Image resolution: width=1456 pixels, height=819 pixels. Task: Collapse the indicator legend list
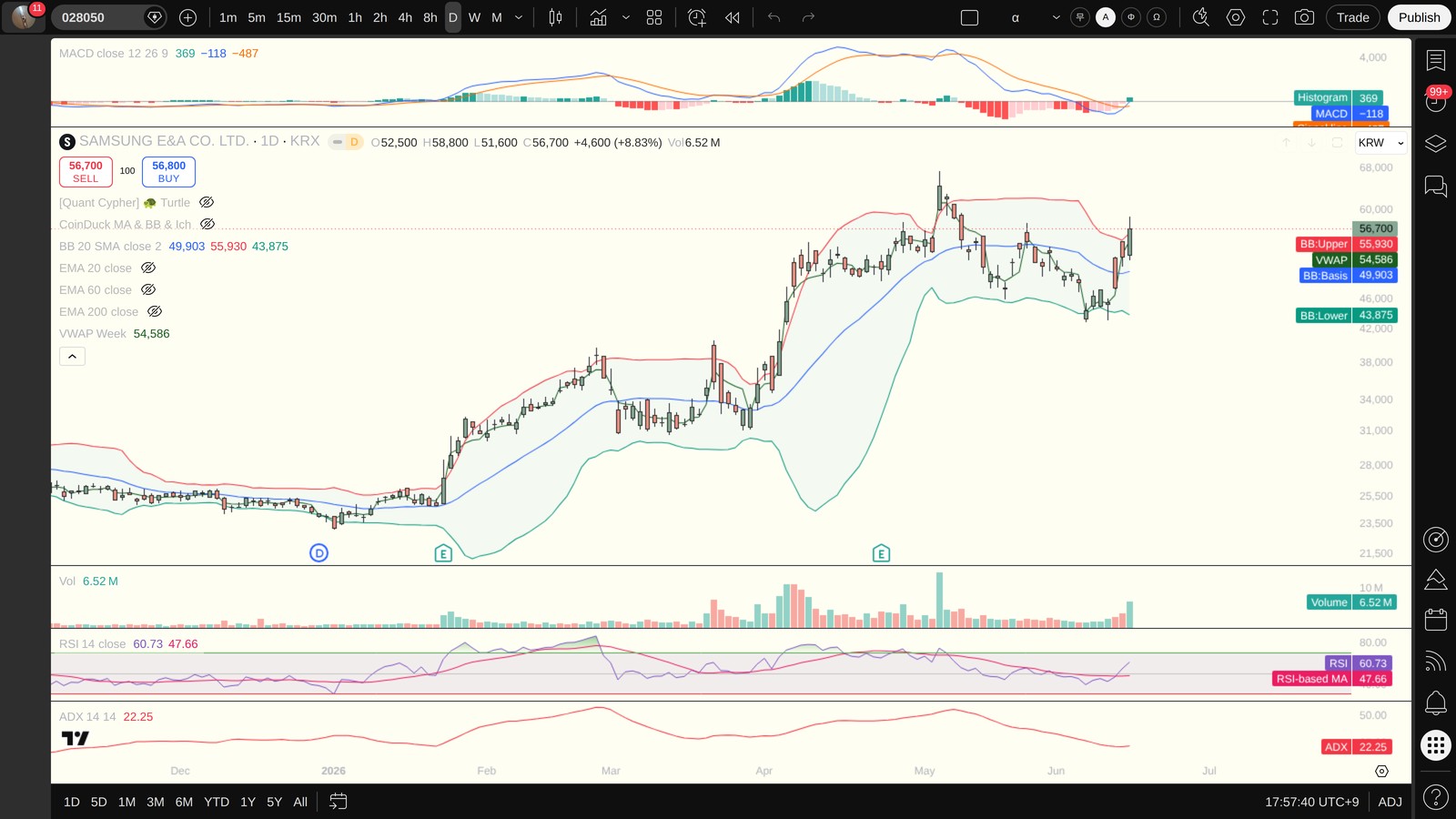(x=72, y=357)
